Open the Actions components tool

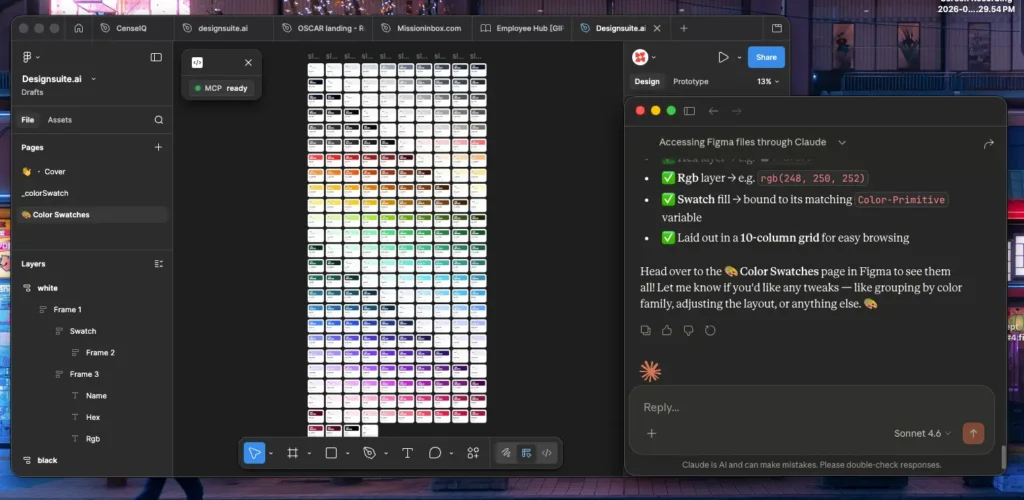pos(473,453)
